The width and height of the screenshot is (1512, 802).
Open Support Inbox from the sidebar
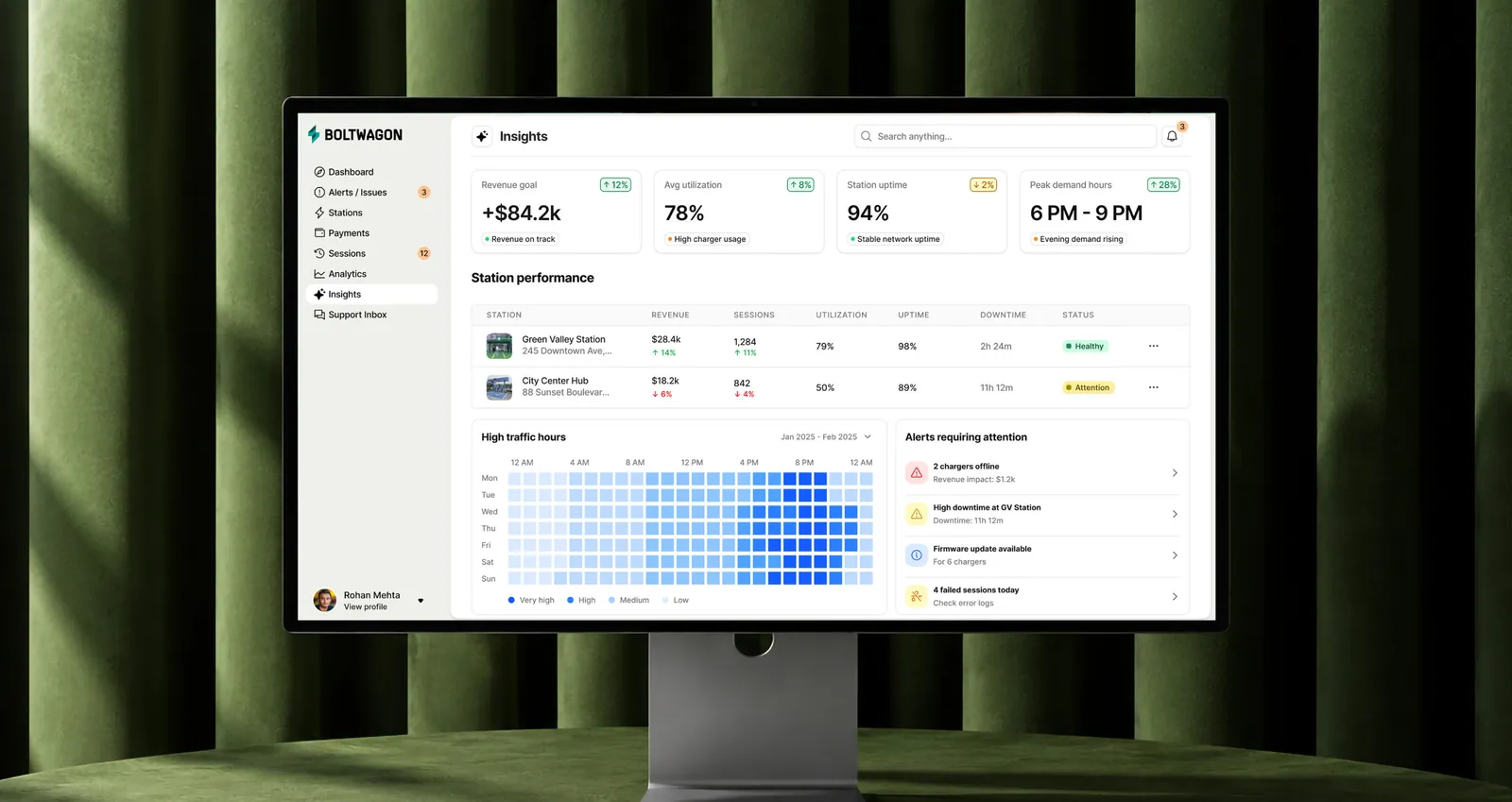(372, 315)
